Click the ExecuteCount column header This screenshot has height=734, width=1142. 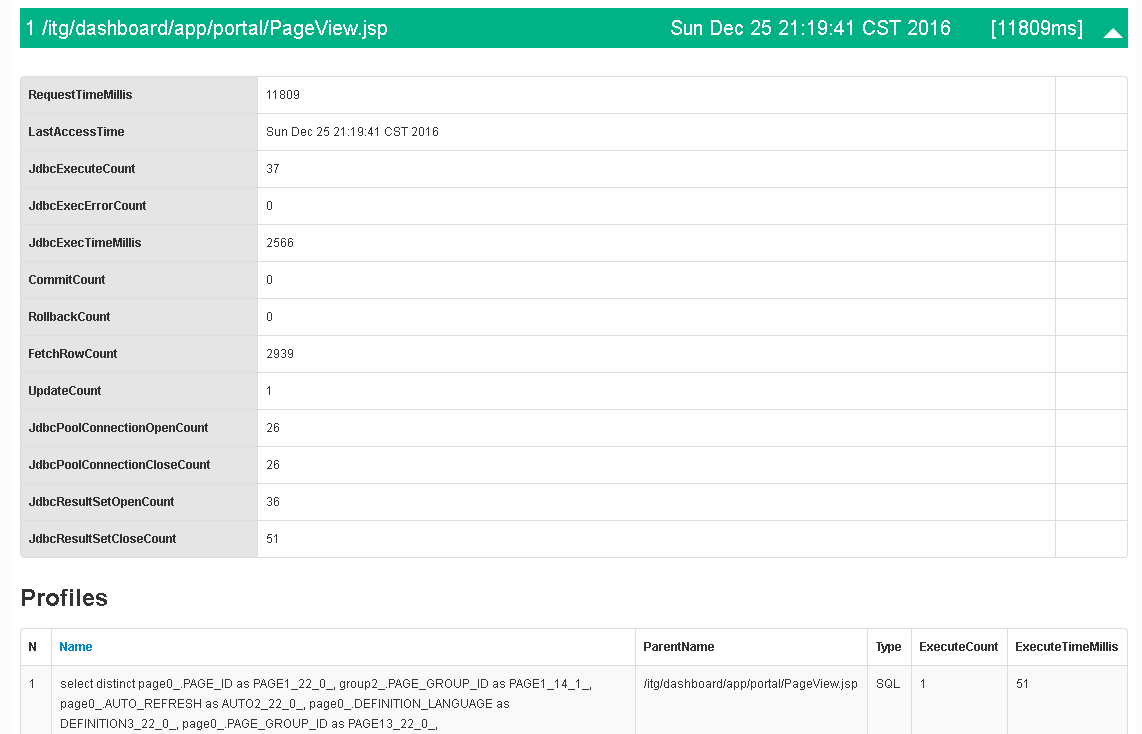click(958, 647)
